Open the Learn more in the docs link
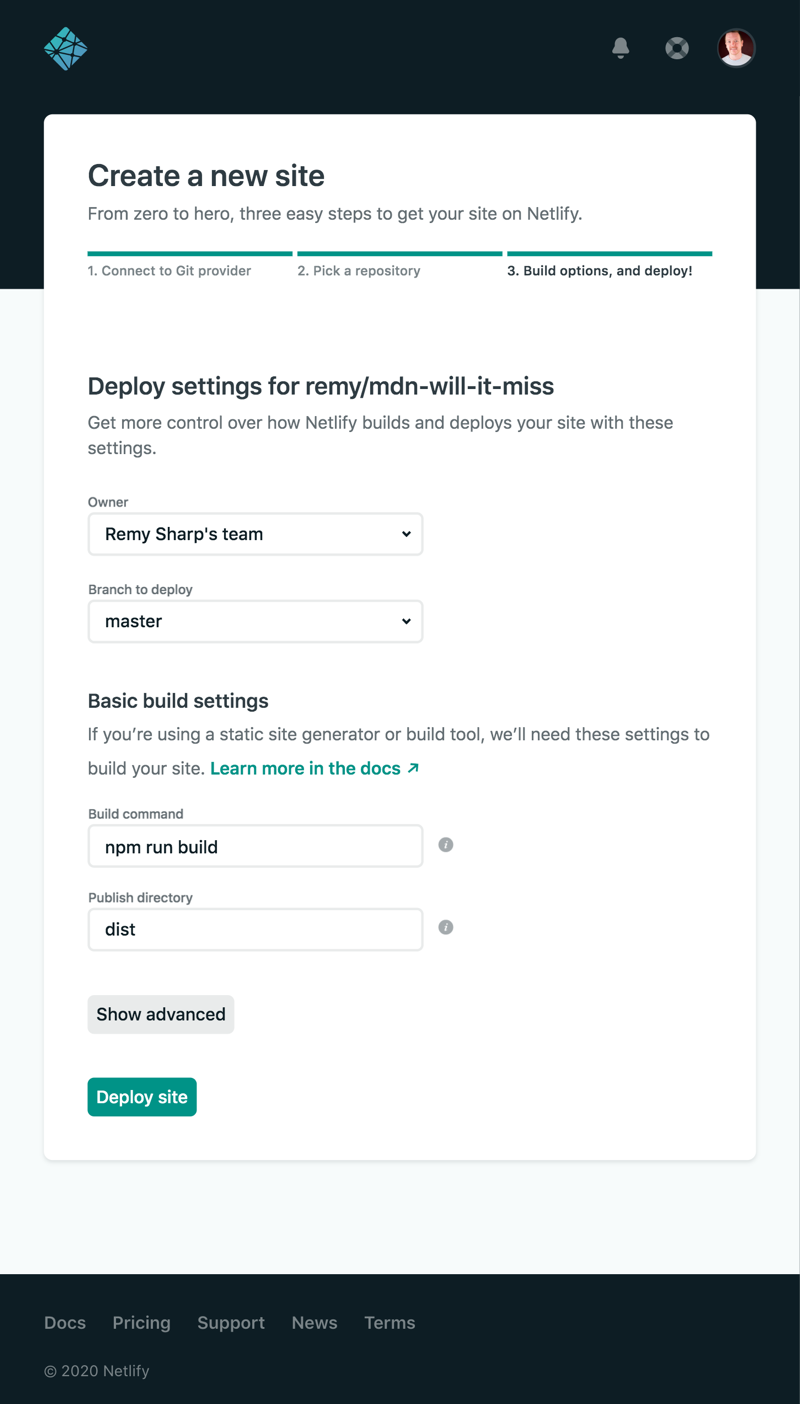800x1404 pixels. click(305, 768)
